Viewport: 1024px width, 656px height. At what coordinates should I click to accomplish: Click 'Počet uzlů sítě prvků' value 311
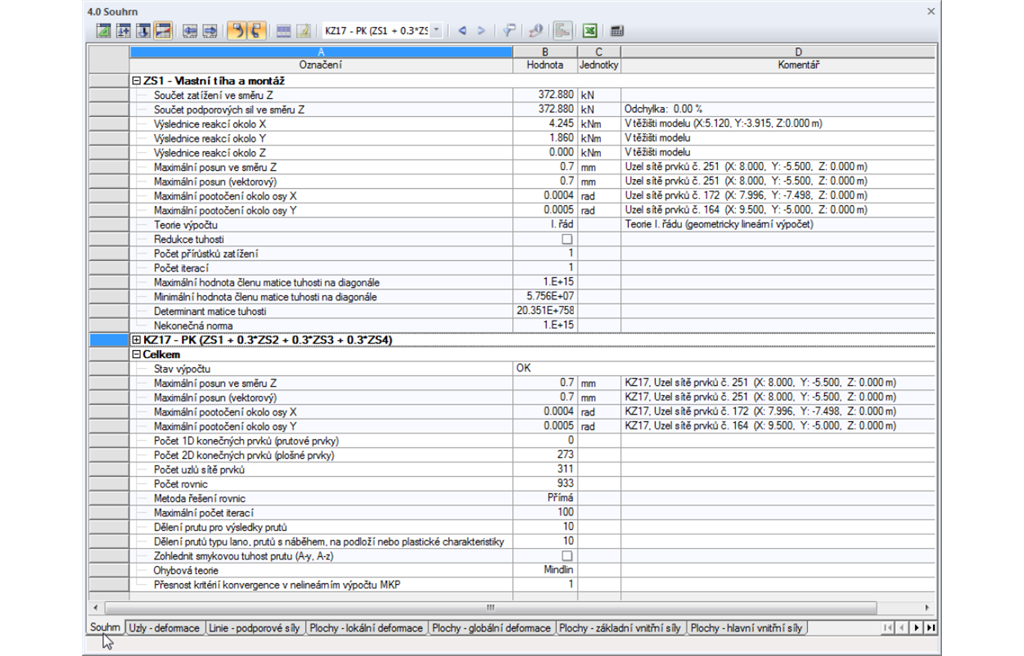(545, 469)
